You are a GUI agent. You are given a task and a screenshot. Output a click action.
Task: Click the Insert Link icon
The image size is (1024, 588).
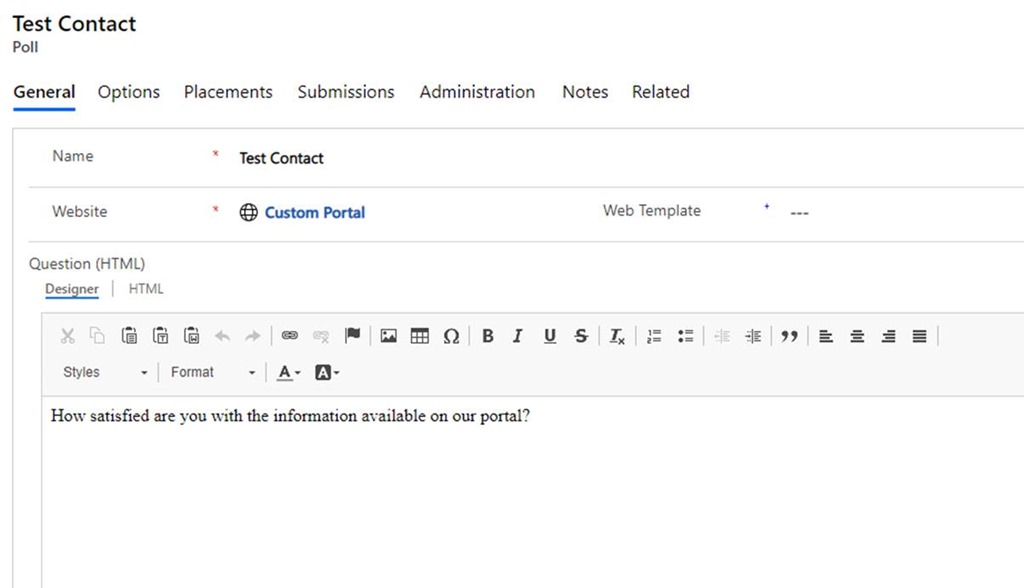click(x=290, y=337)
